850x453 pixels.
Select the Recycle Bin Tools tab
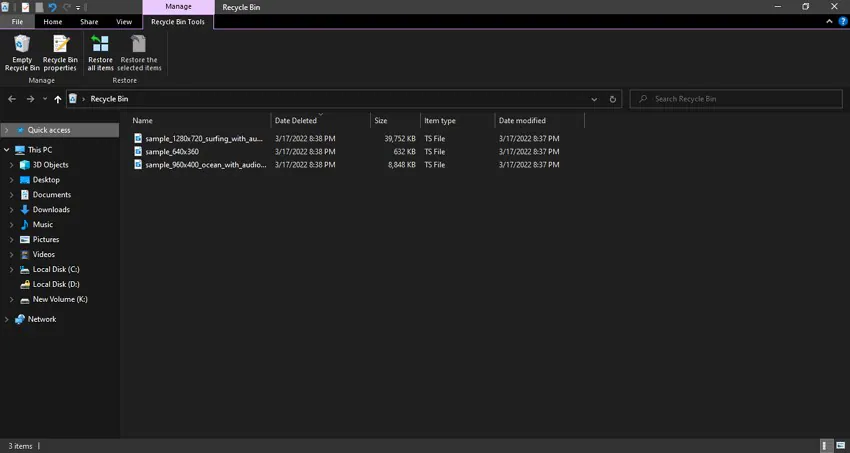click(x=178, y=22)
